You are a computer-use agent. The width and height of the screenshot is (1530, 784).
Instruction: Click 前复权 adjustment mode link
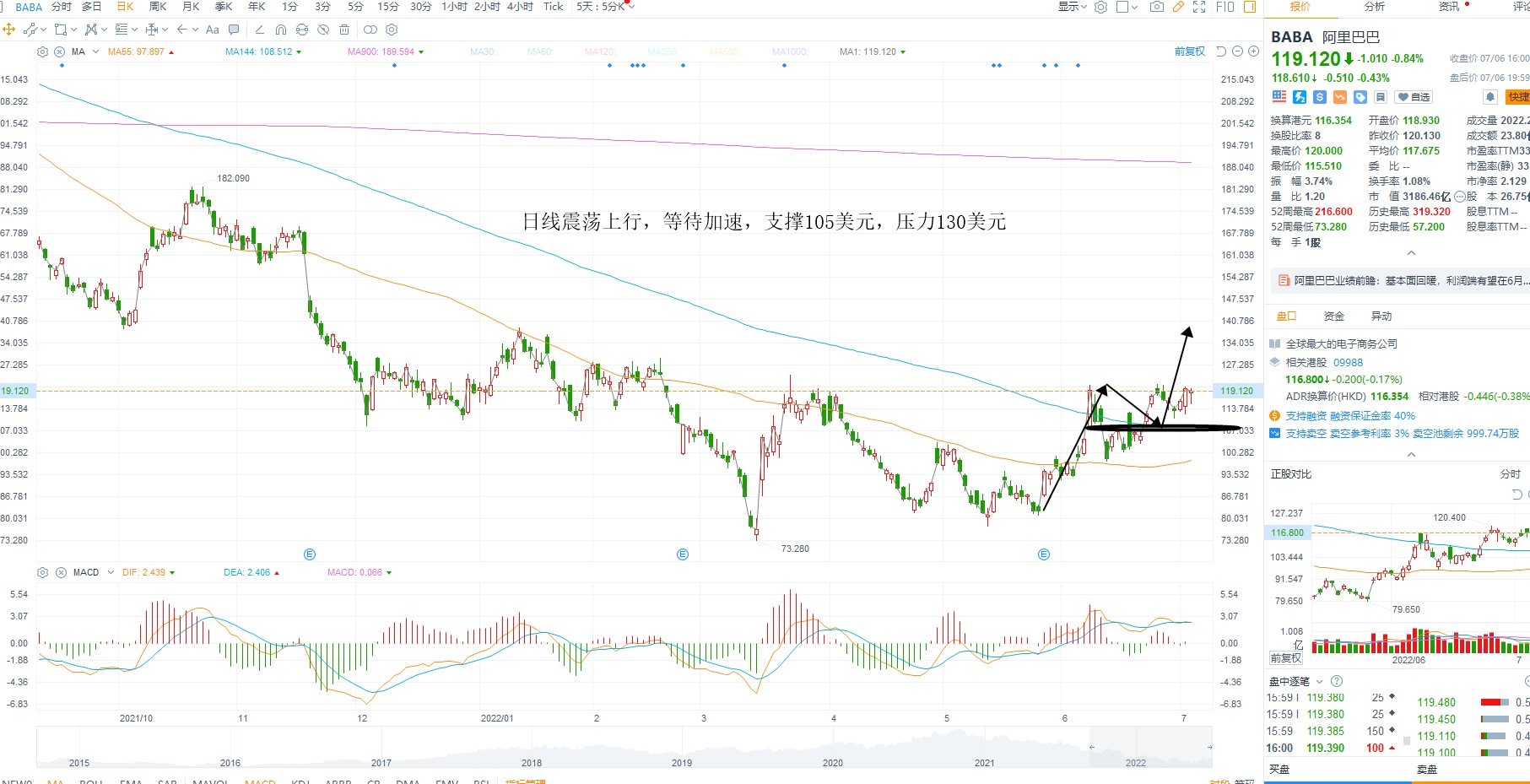point(1190,51)
